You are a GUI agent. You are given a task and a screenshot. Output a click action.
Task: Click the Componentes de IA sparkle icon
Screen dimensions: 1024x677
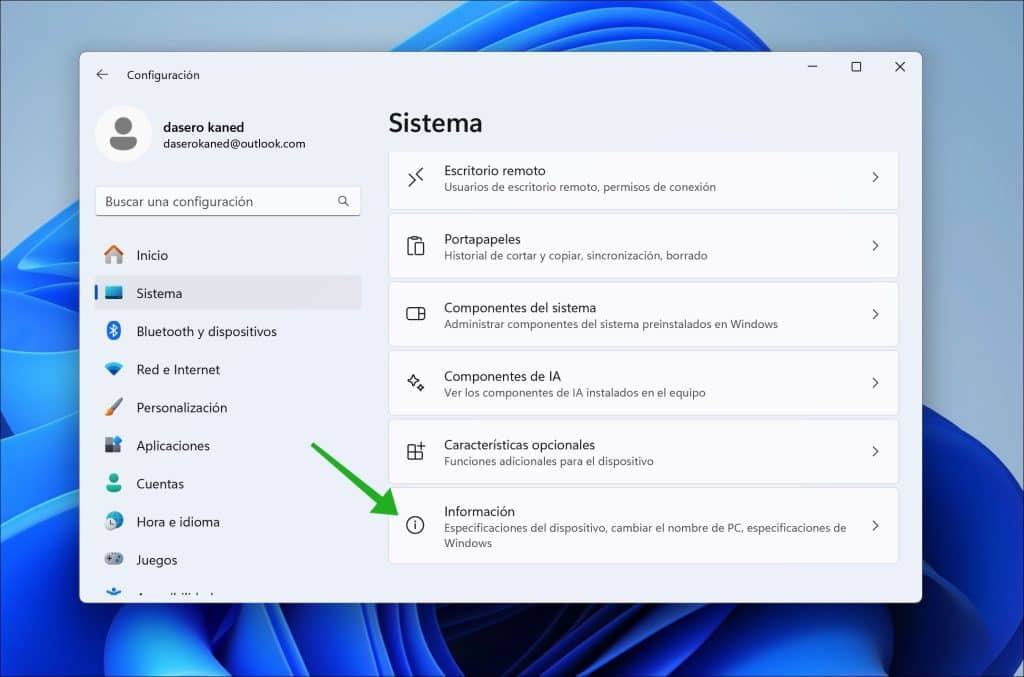click(415, 383)
